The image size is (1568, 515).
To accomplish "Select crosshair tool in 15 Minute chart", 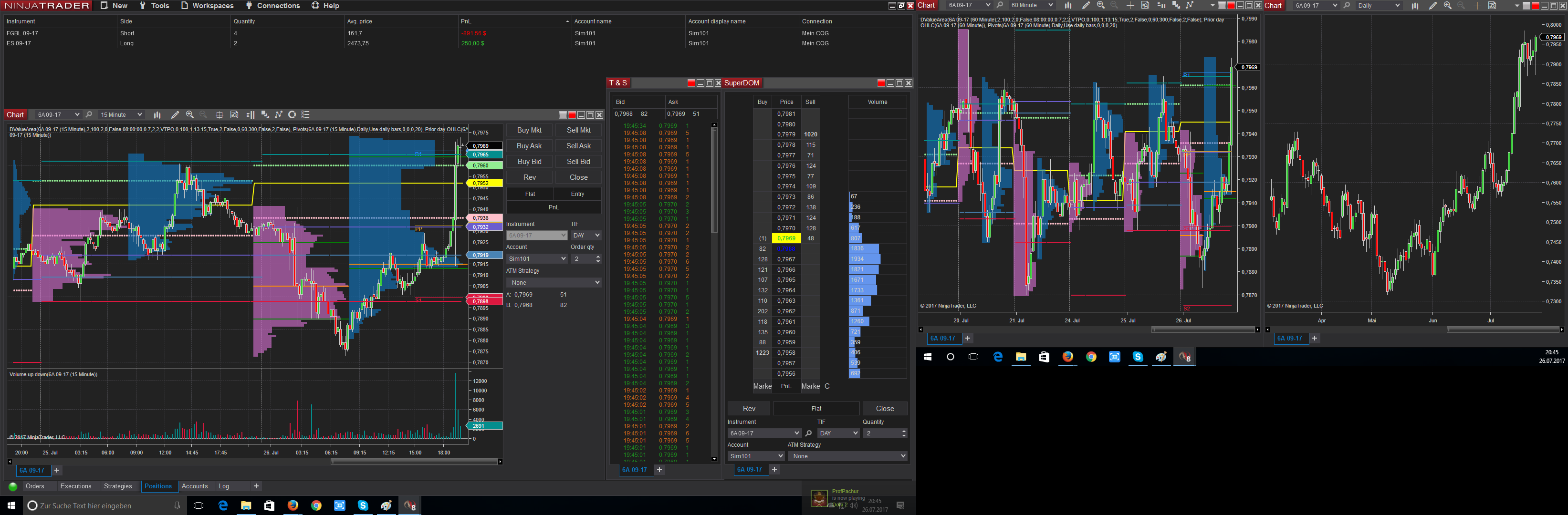I will click(219, 115).
